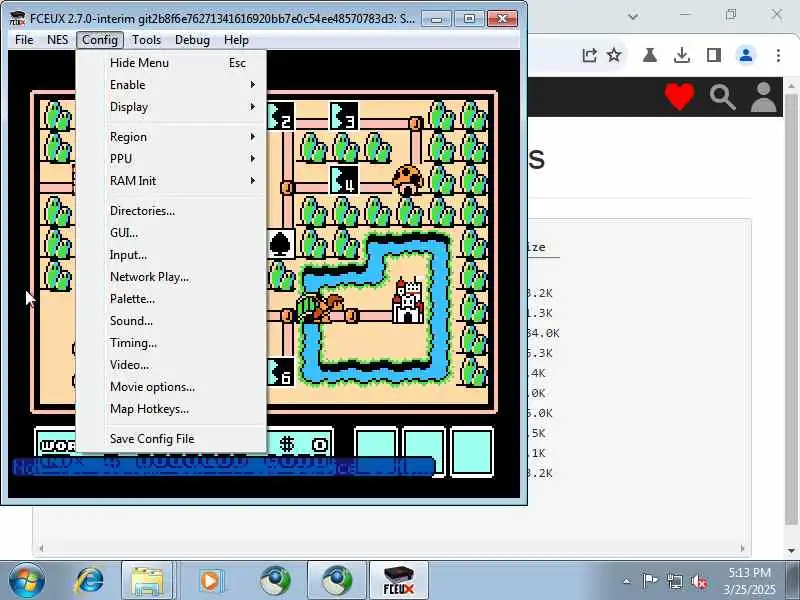The width and height of the screenshot is (800, 600).
Task: Expand the Enable submenu
Action: click(x=171, y=85)
